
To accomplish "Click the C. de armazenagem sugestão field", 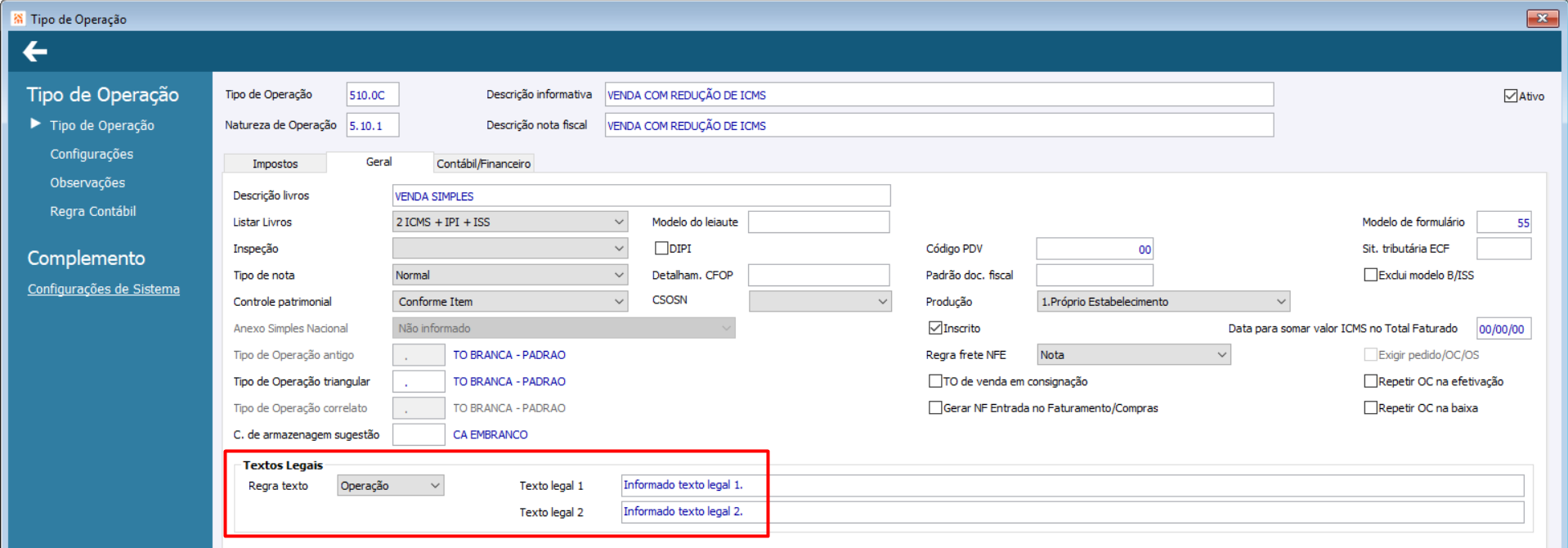I will click(x=419, y=434).
